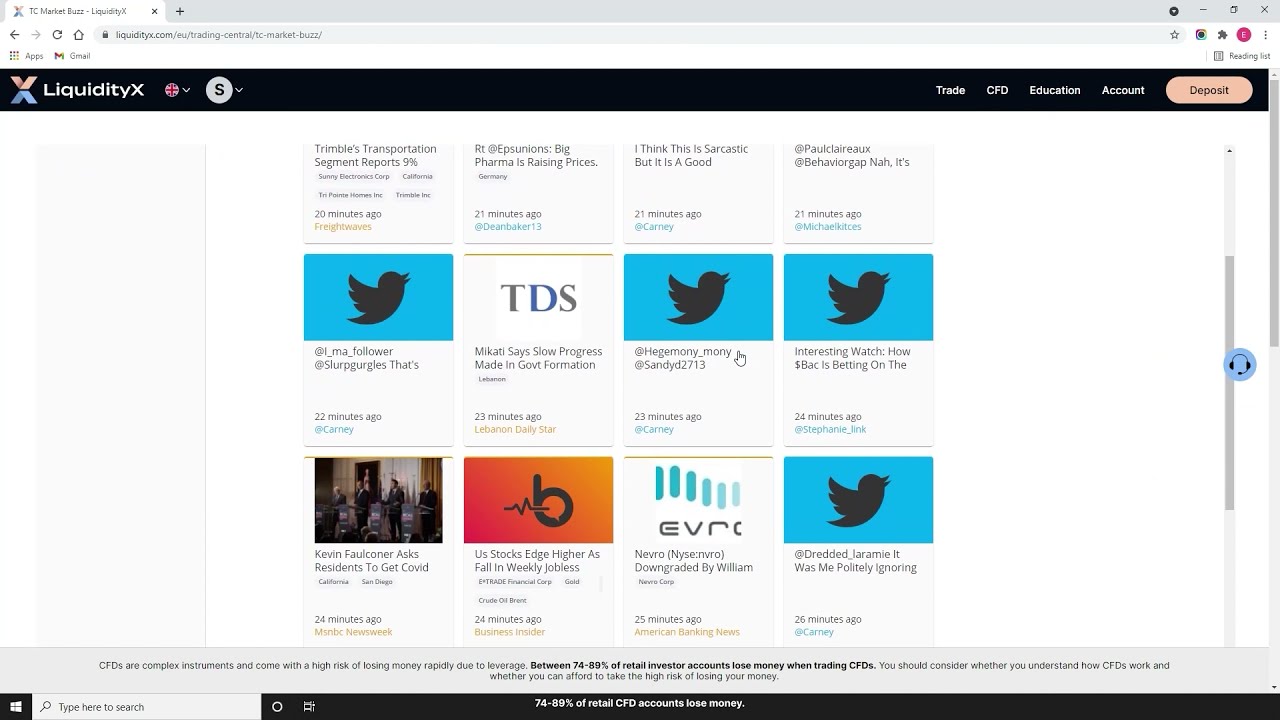This screenshot has height=720, width=1280.
Task: Open Nevro Downgraded By William headline
Action: click(x=693, y=560)
